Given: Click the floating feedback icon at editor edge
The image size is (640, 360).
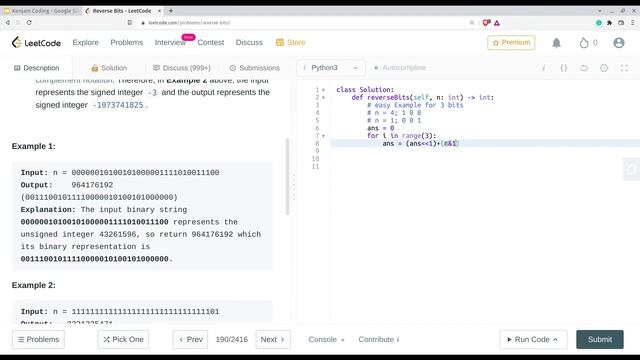Looking at the screenshot, I should (x=631, y=169).
